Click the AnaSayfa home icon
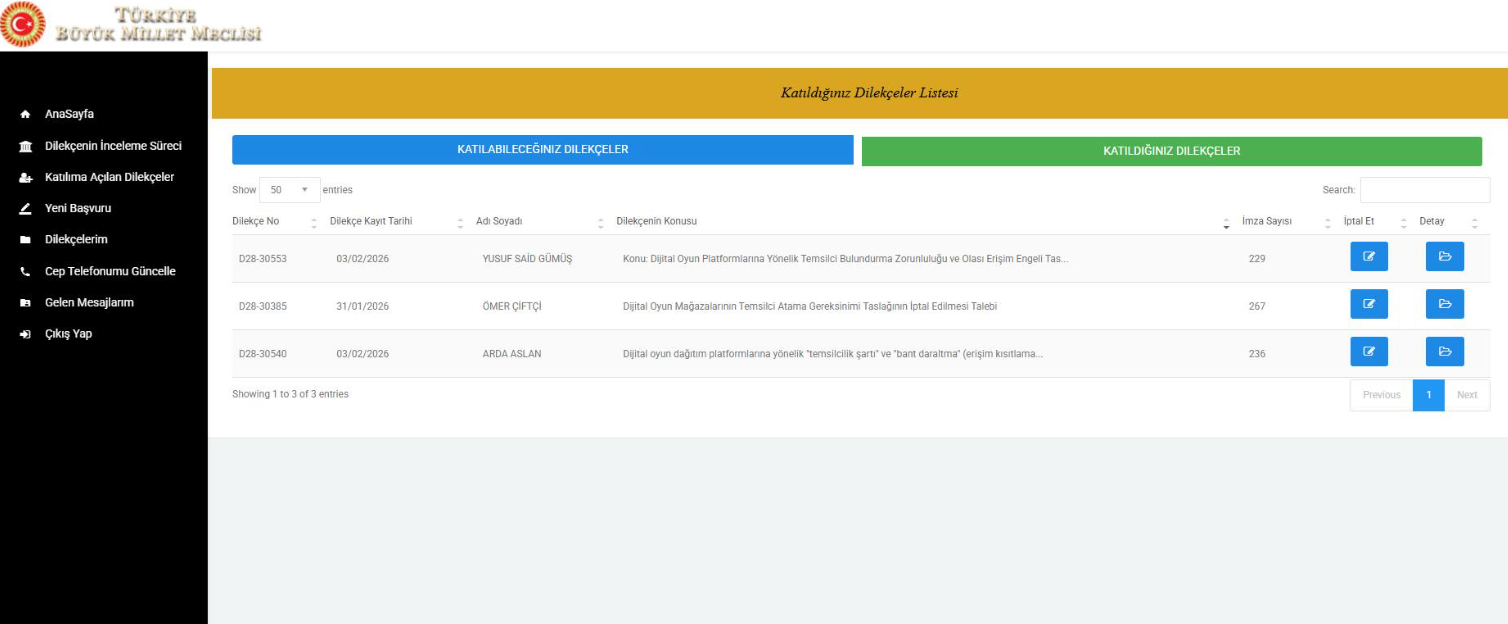The height and width of the screenshot is (624, 1508). 25,114
